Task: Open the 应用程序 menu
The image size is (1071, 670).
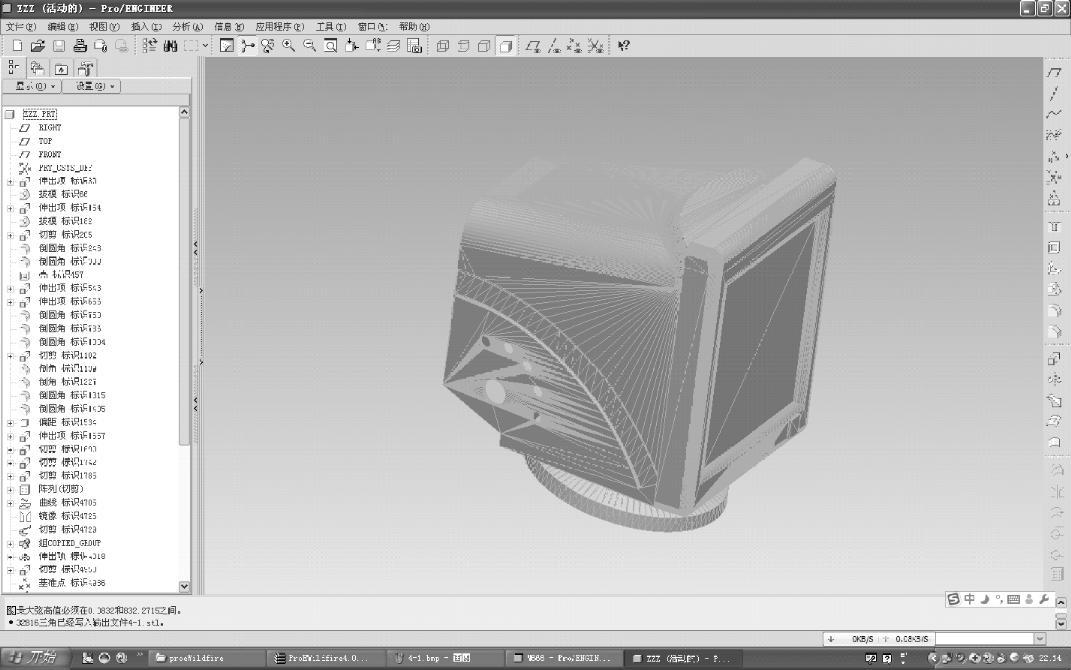Action: tap(279, 27)
